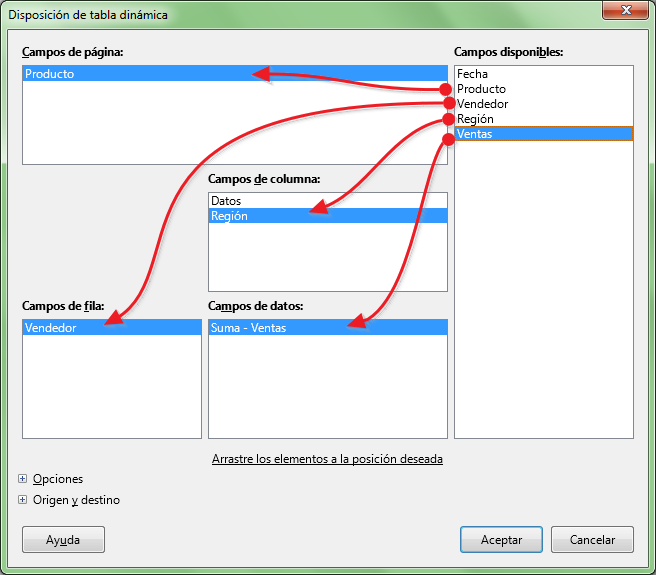Select Producto in Campos de página

50,74
